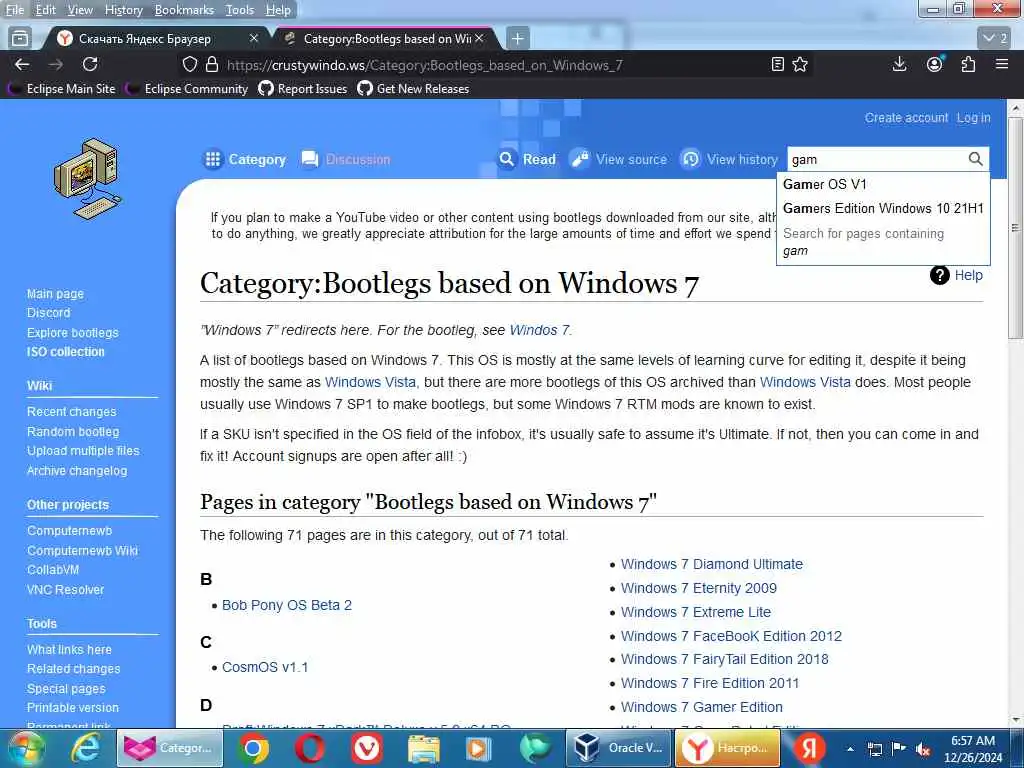Show hidden system tray icons arrow
Screen dimensions: 1024x768
850,749
